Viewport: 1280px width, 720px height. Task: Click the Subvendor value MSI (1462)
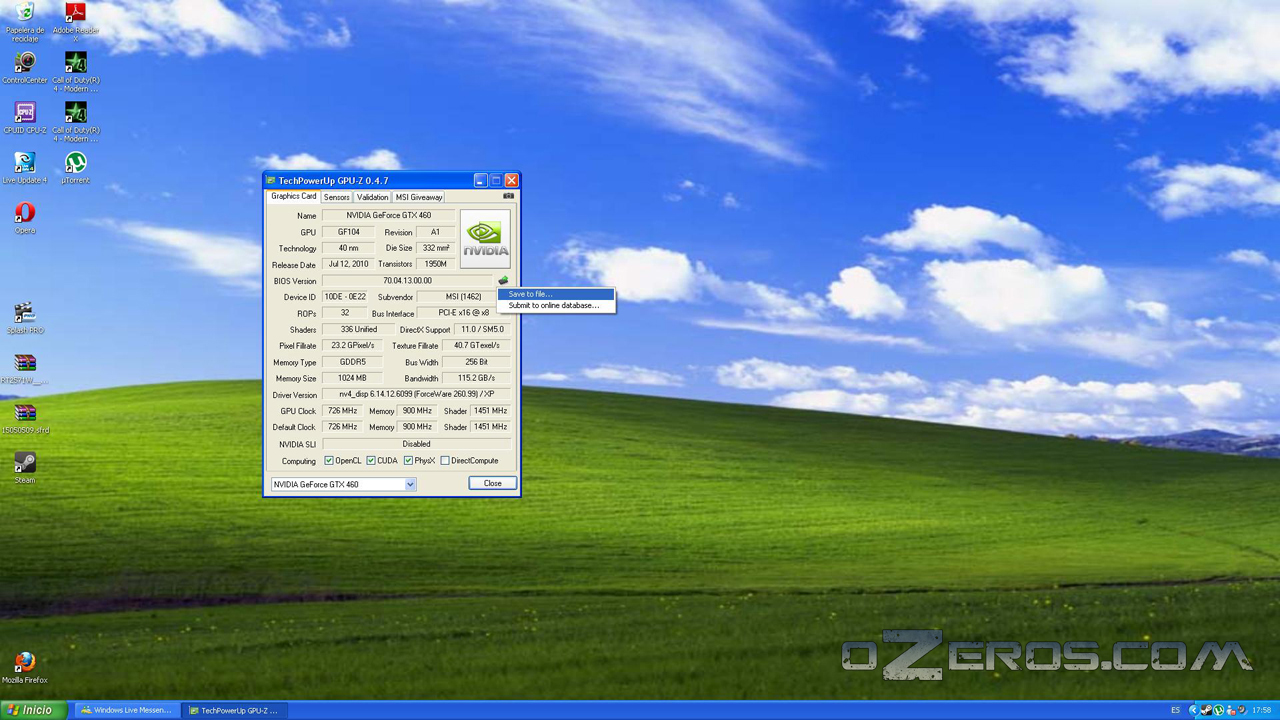pos(463,297)
